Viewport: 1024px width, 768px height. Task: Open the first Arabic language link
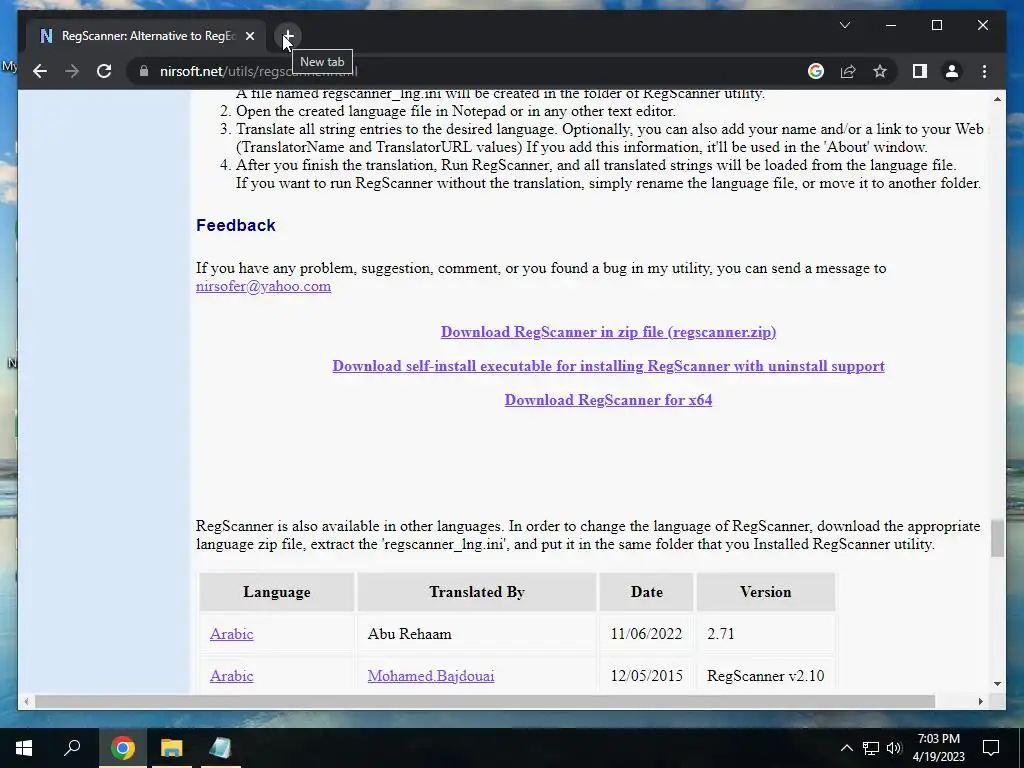[x=231, y=633]
